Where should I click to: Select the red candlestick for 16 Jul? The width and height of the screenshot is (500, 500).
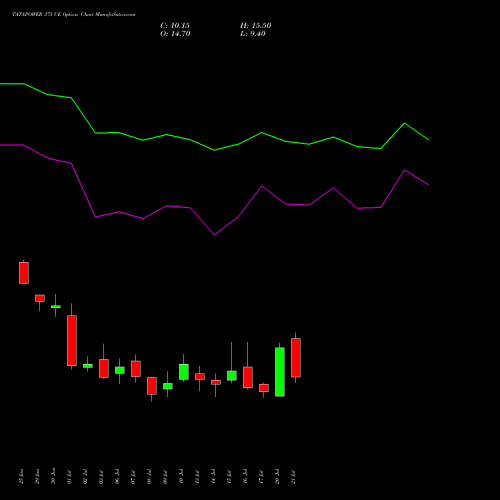(x=248, y=377)
